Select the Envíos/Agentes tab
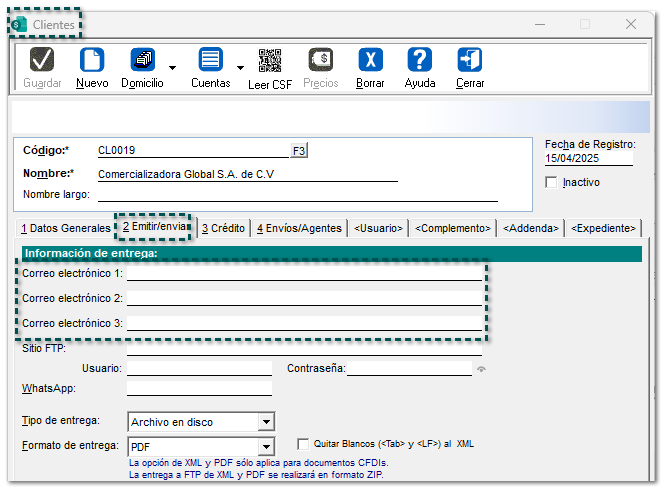 pyautogui.click(x=298, y=228)
